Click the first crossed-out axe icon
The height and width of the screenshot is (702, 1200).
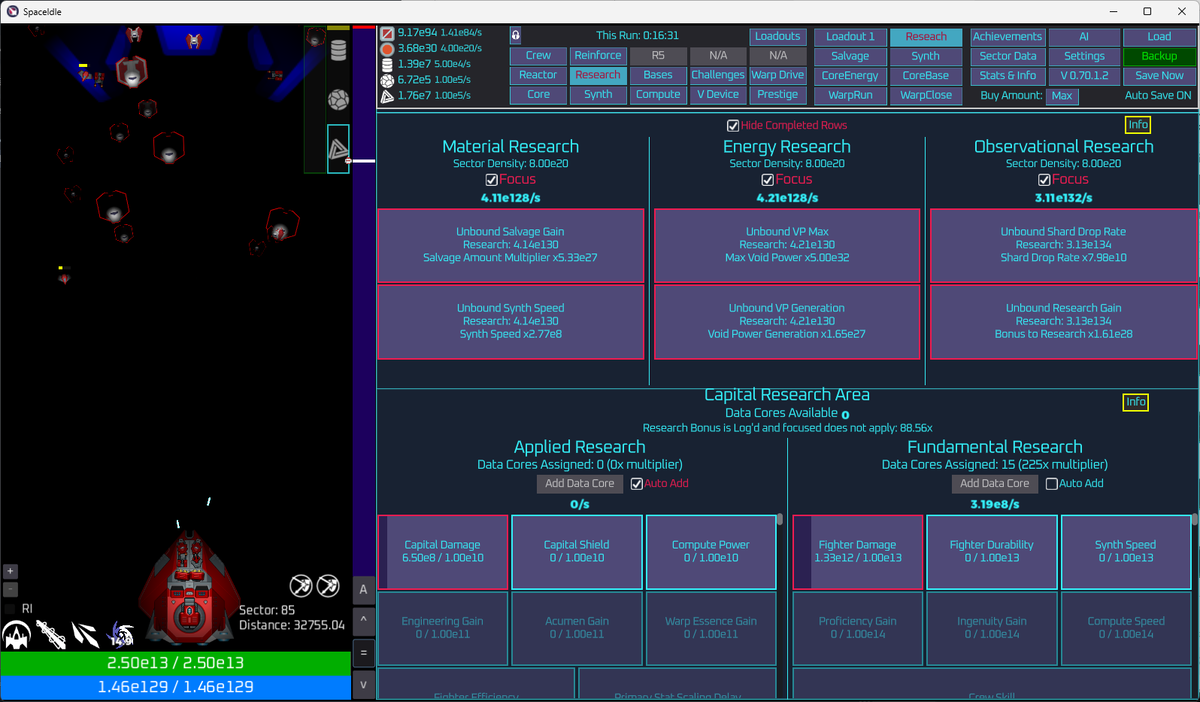(301, 585)
